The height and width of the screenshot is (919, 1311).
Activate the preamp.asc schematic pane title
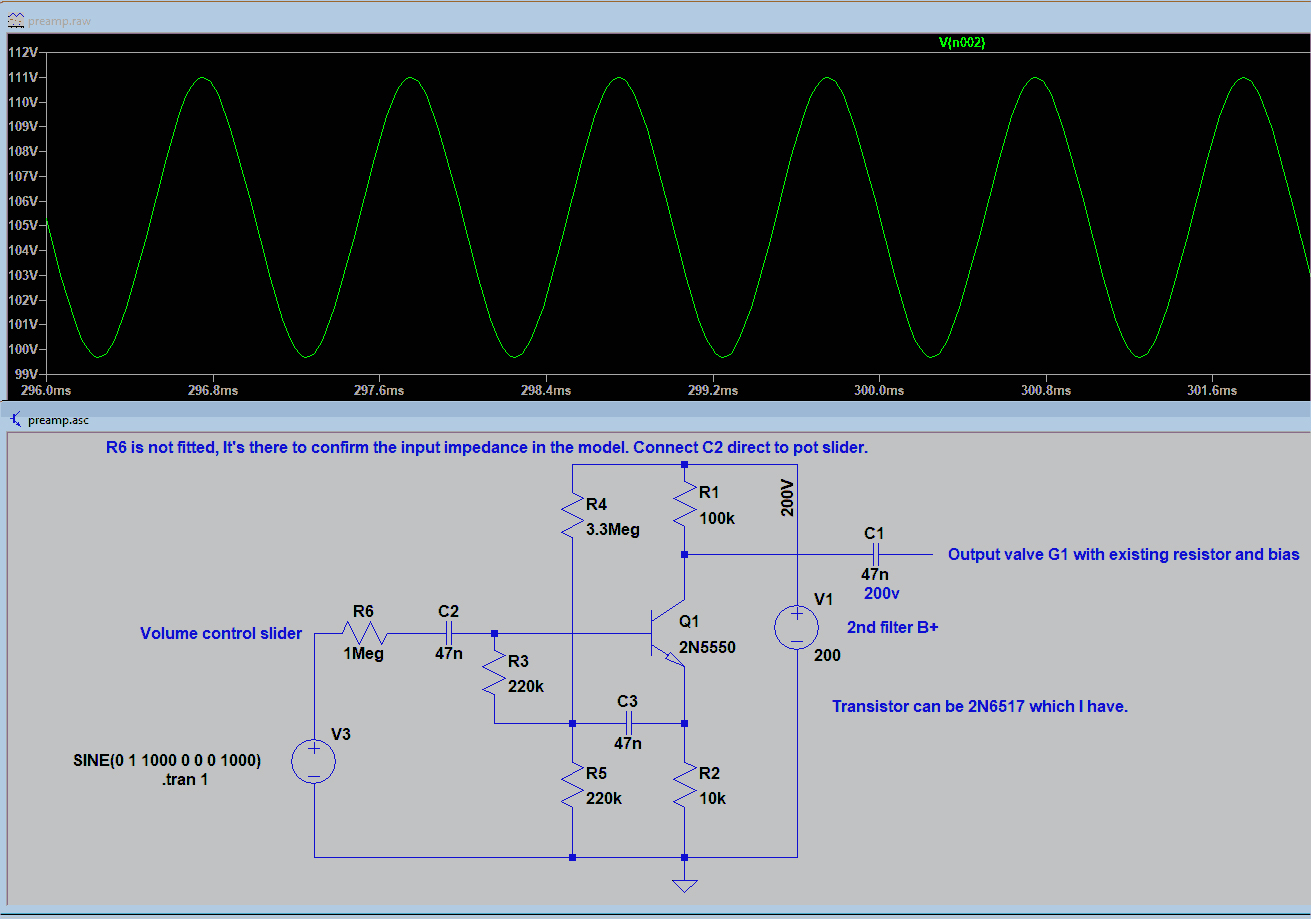58,420
